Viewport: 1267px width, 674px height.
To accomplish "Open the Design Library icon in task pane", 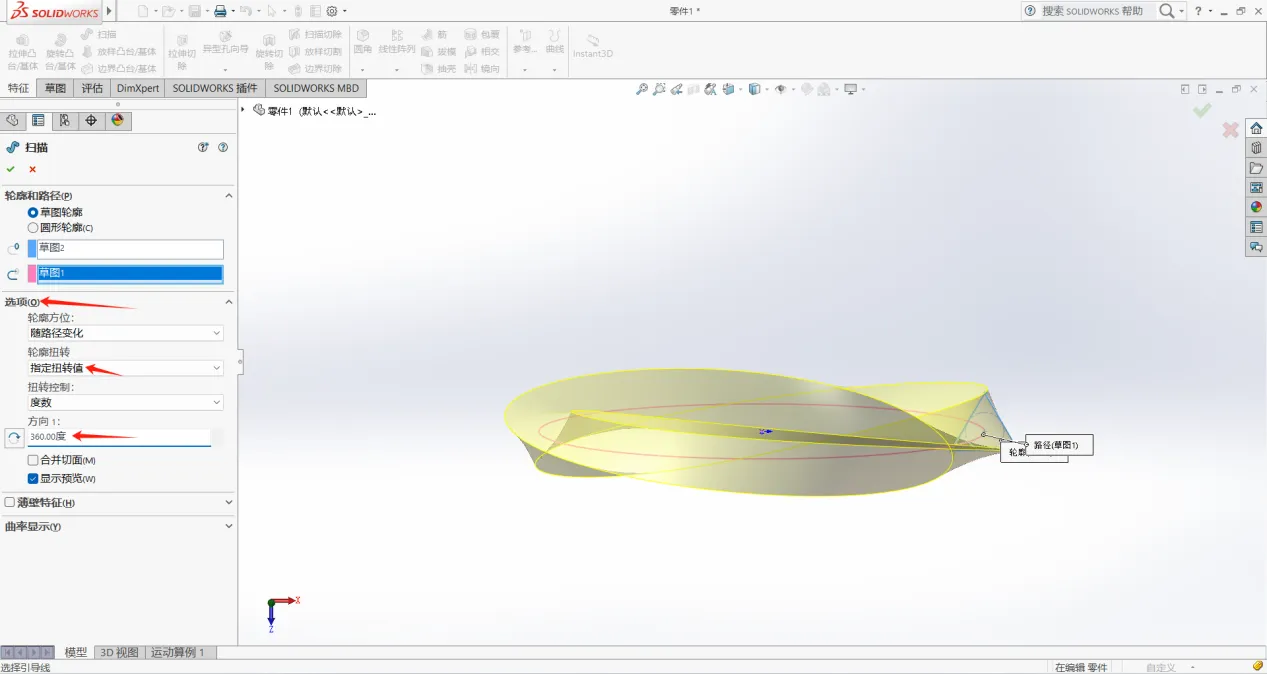I will tap(1256, 148).
